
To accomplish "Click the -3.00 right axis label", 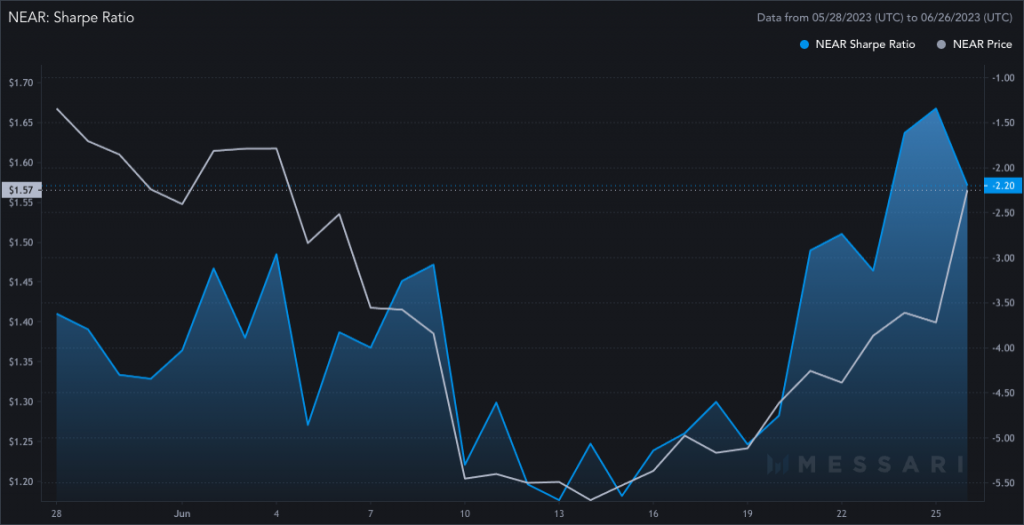I will [1002, 258].
